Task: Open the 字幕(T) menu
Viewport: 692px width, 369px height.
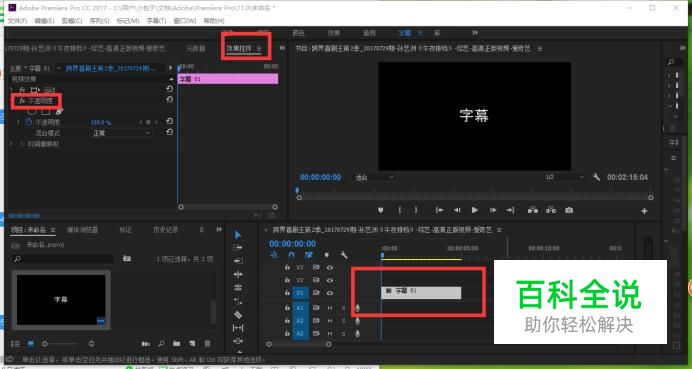Action: point(156,21)
